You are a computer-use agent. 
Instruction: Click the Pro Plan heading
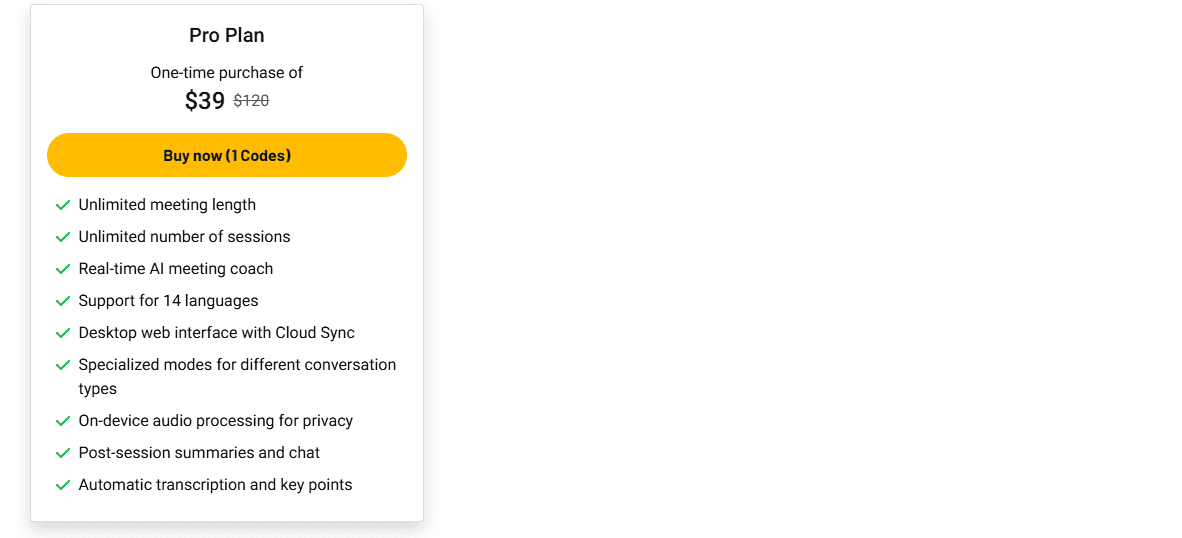tap(227, 35)
